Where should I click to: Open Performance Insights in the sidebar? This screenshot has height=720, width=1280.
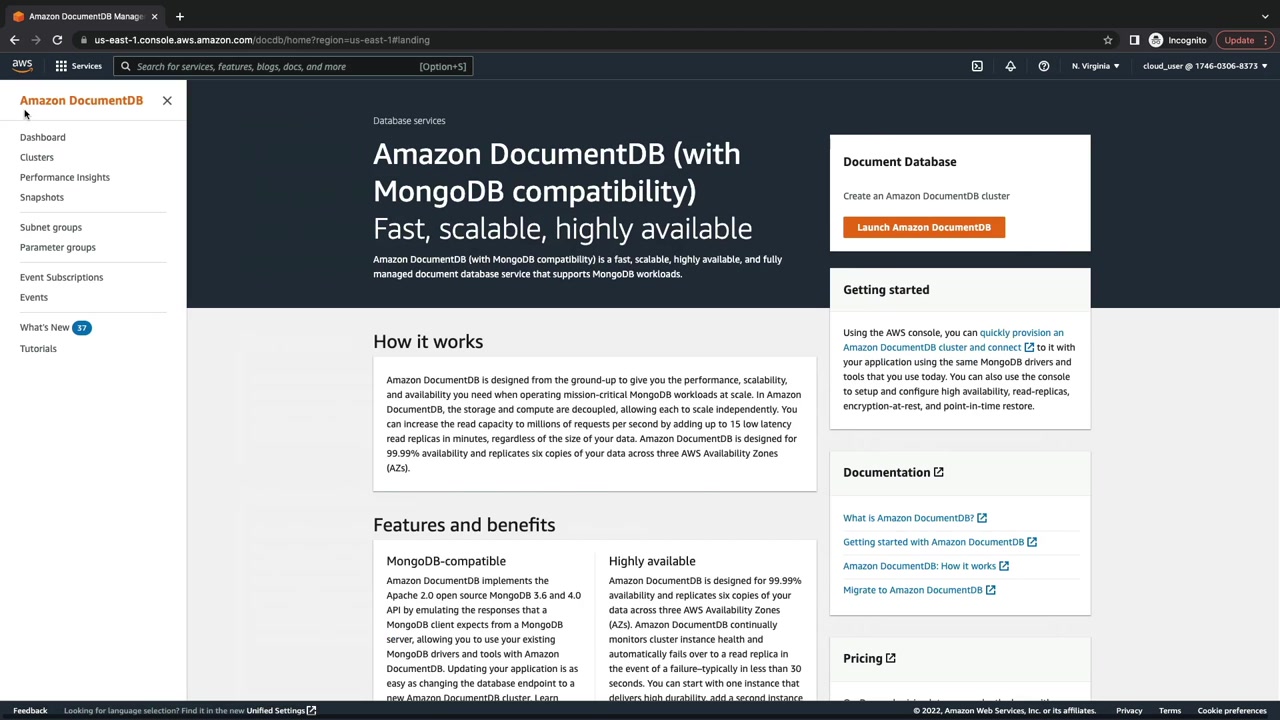(65, 177)
